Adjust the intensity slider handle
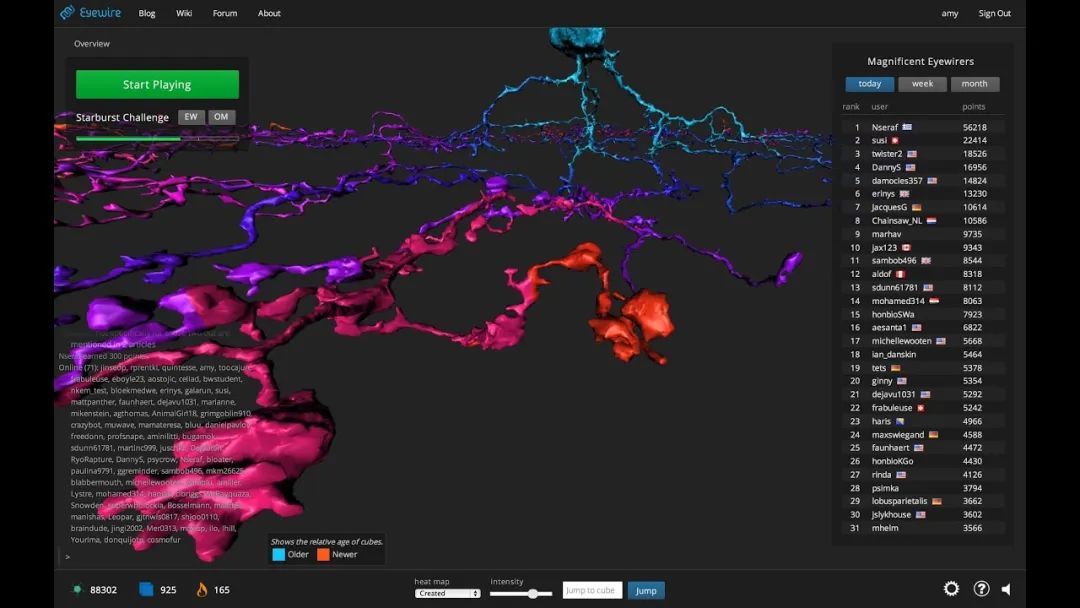This screenshot has width=1080, height=608. click(x=532, y=594)
